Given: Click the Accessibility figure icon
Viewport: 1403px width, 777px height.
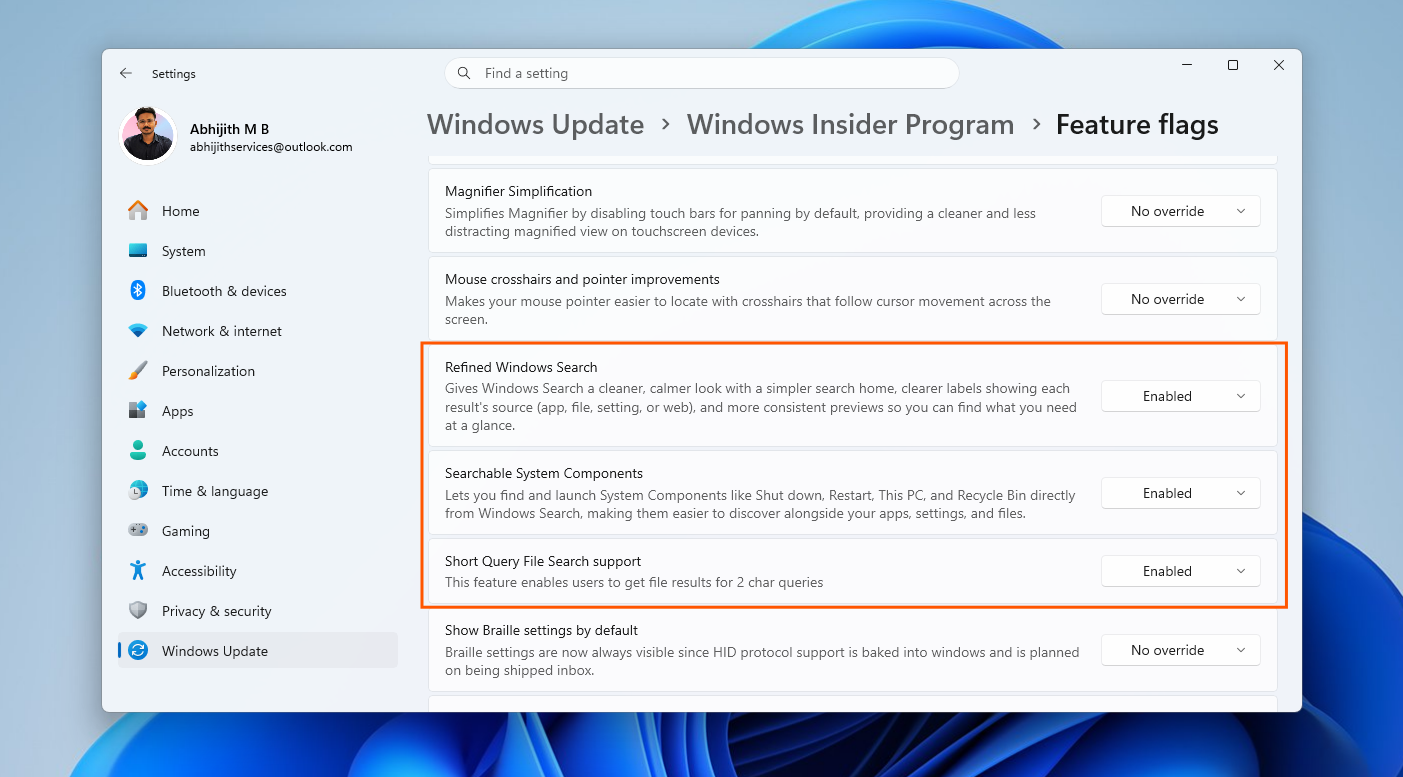Looking at the screenshot, I should point(138,571).
